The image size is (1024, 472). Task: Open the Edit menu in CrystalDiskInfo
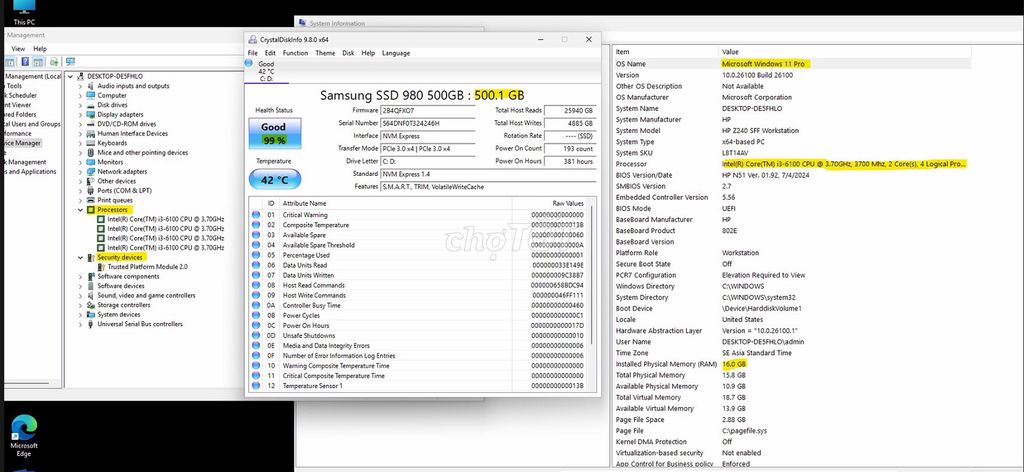point(270,53)
